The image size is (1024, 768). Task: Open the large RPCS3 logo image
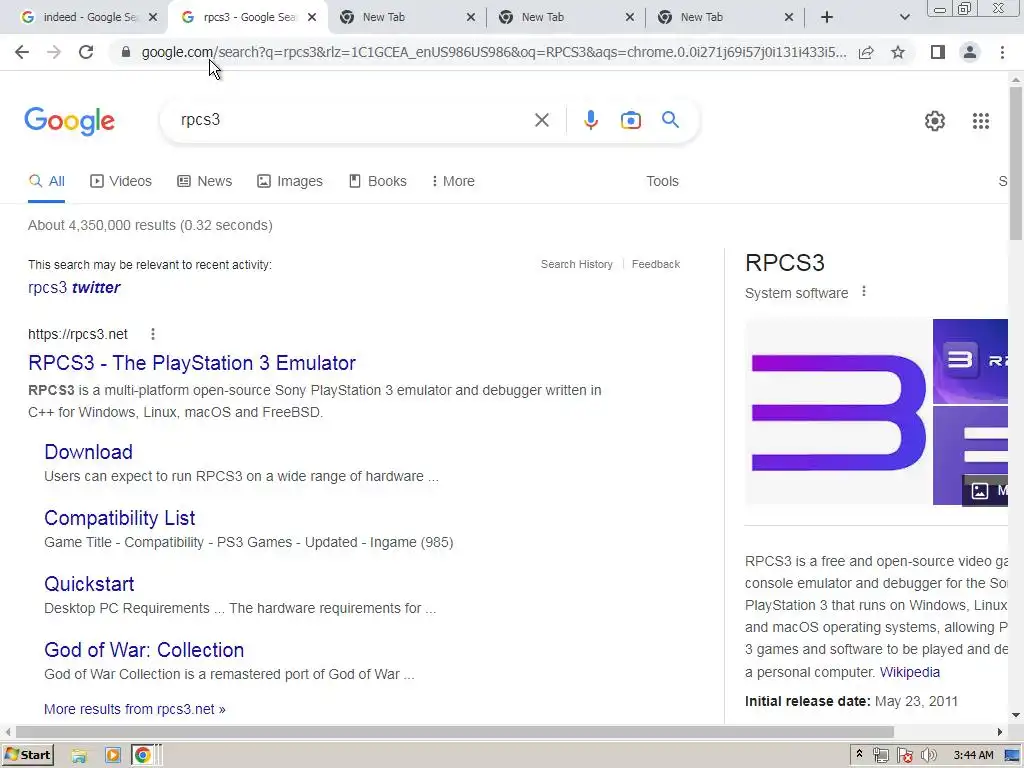point(839,412)
